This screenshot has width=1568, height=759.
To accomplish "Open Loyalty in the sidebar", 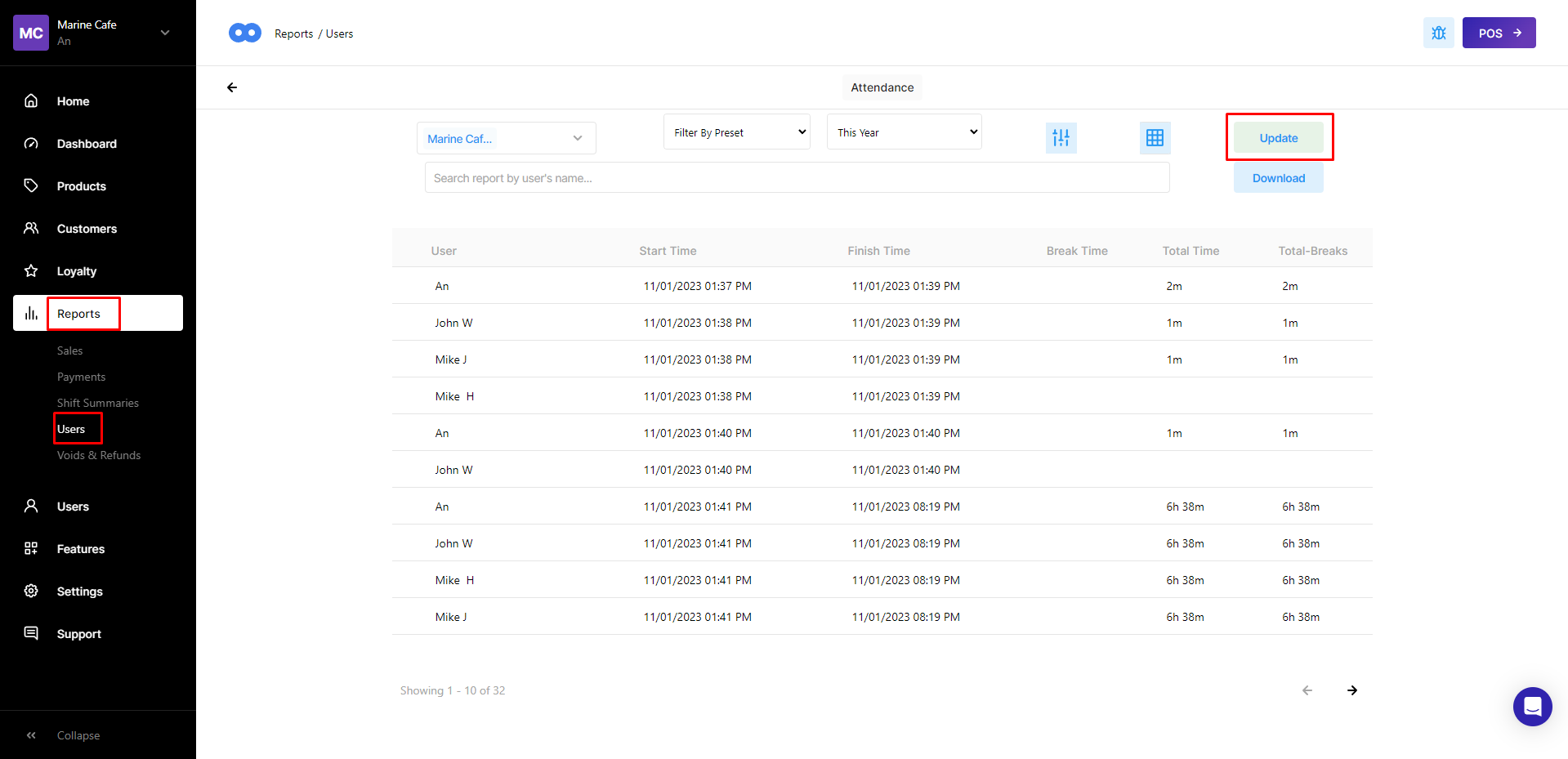I will (x=77, y=271).
